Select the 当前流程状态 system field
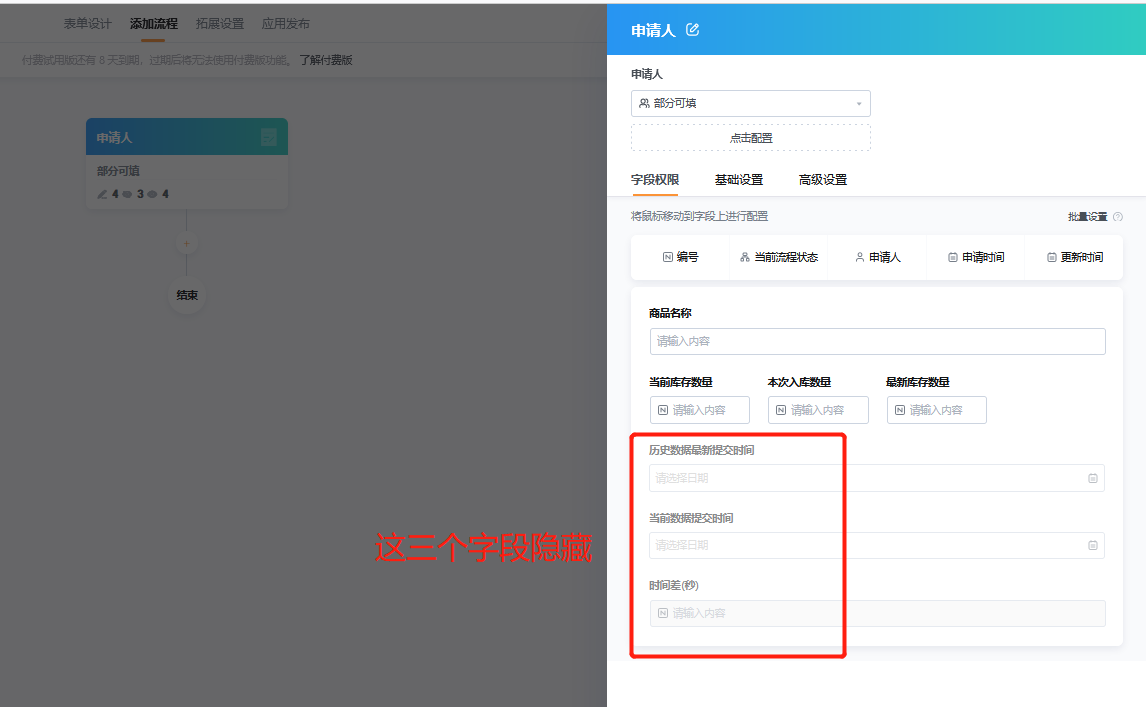Image resolution: width=1146 pixels, height=707 pixels. pyautogui.click(x=778, y=257)
